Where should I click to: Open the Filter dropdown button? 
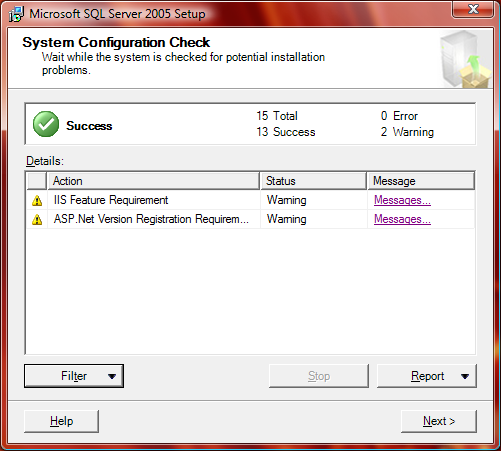(74, 376)
